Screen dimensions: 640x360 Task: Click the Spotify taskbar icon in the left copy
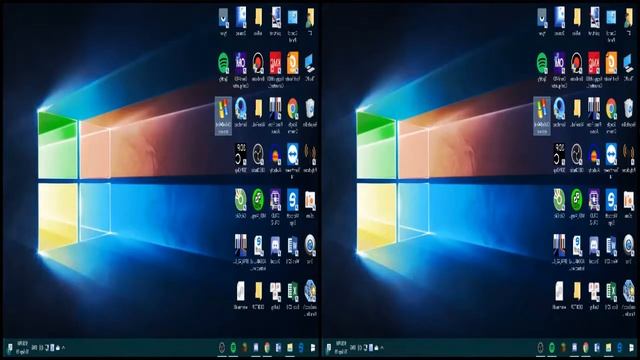[x=233, y=348]
